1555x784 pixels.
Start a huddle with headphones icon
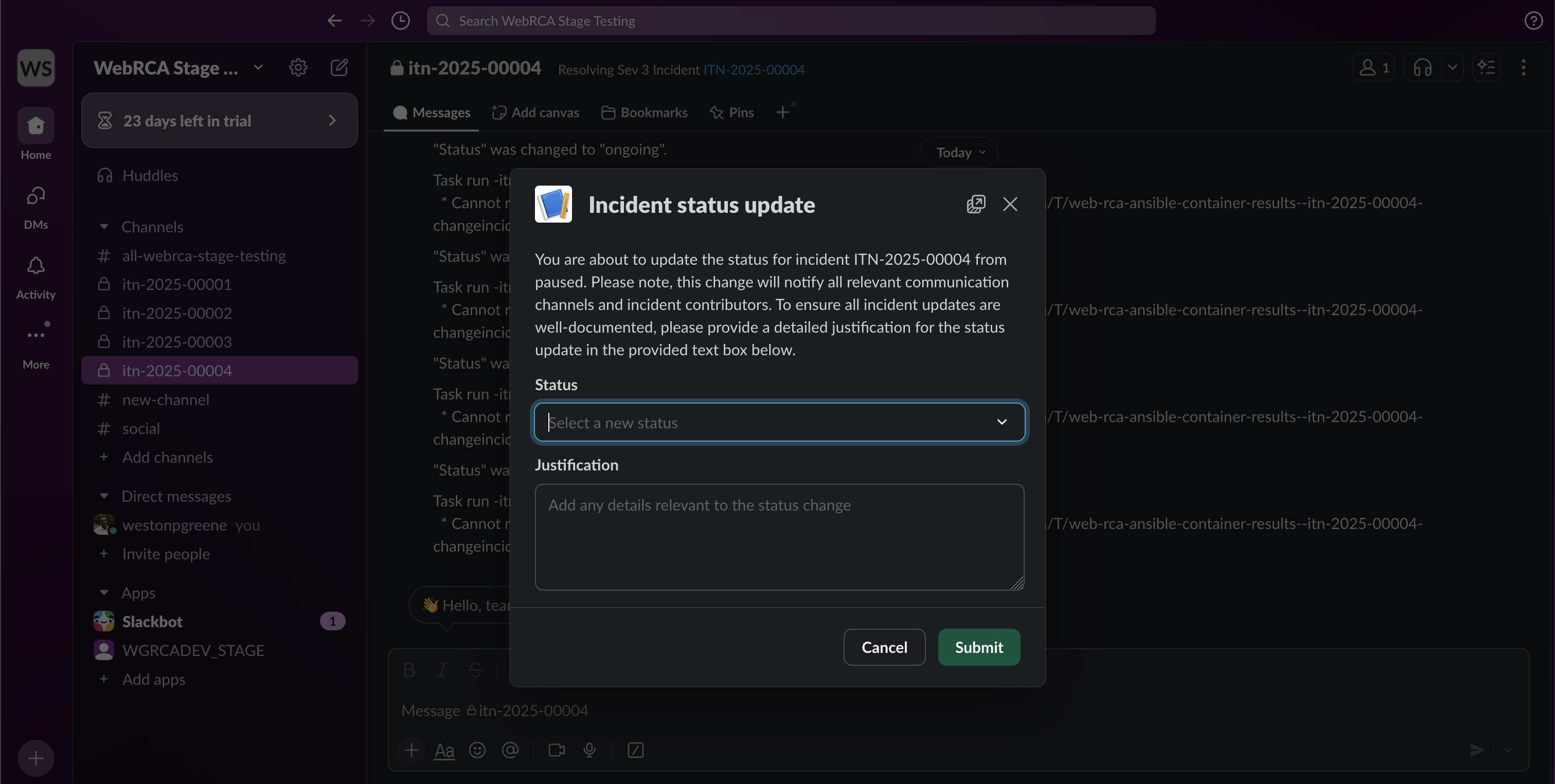point(1422,67)
